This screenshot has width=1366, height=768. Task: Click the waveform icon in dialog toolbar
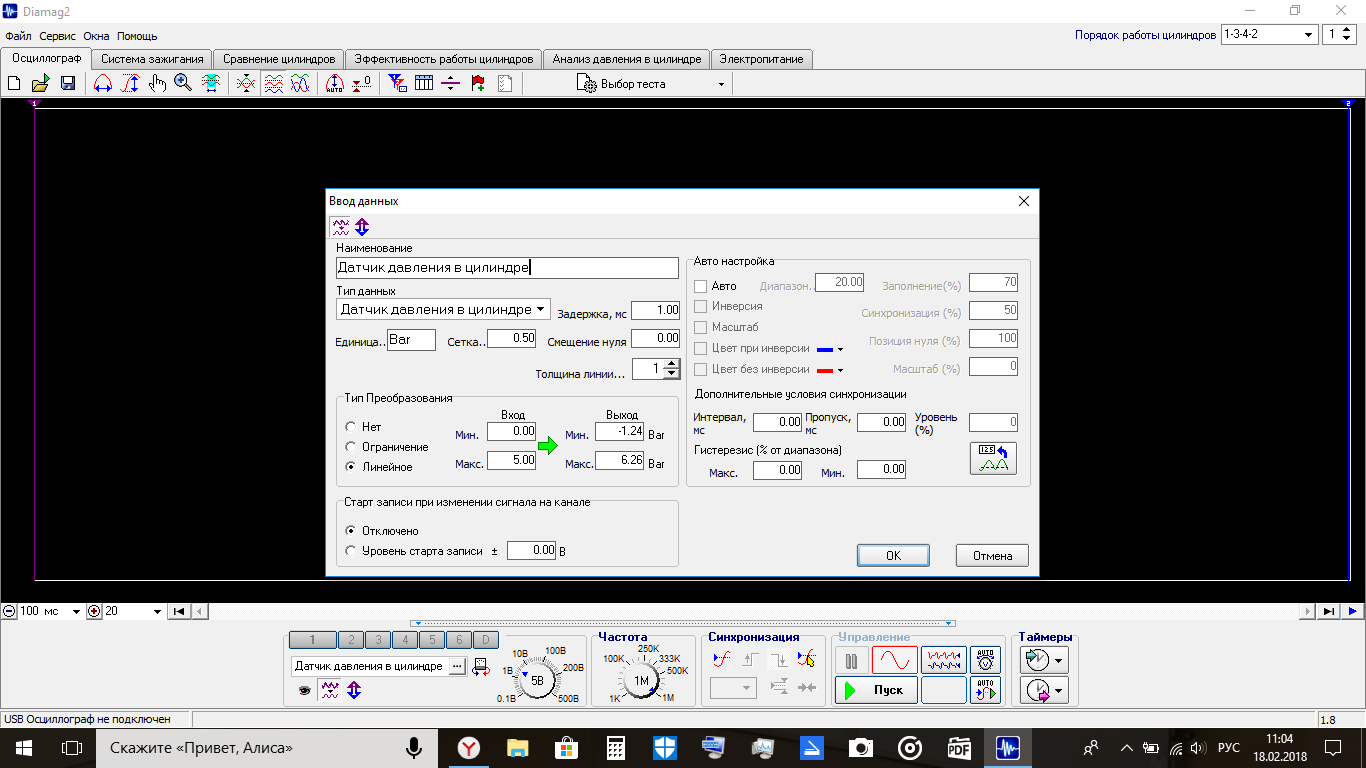click(341, 227)
